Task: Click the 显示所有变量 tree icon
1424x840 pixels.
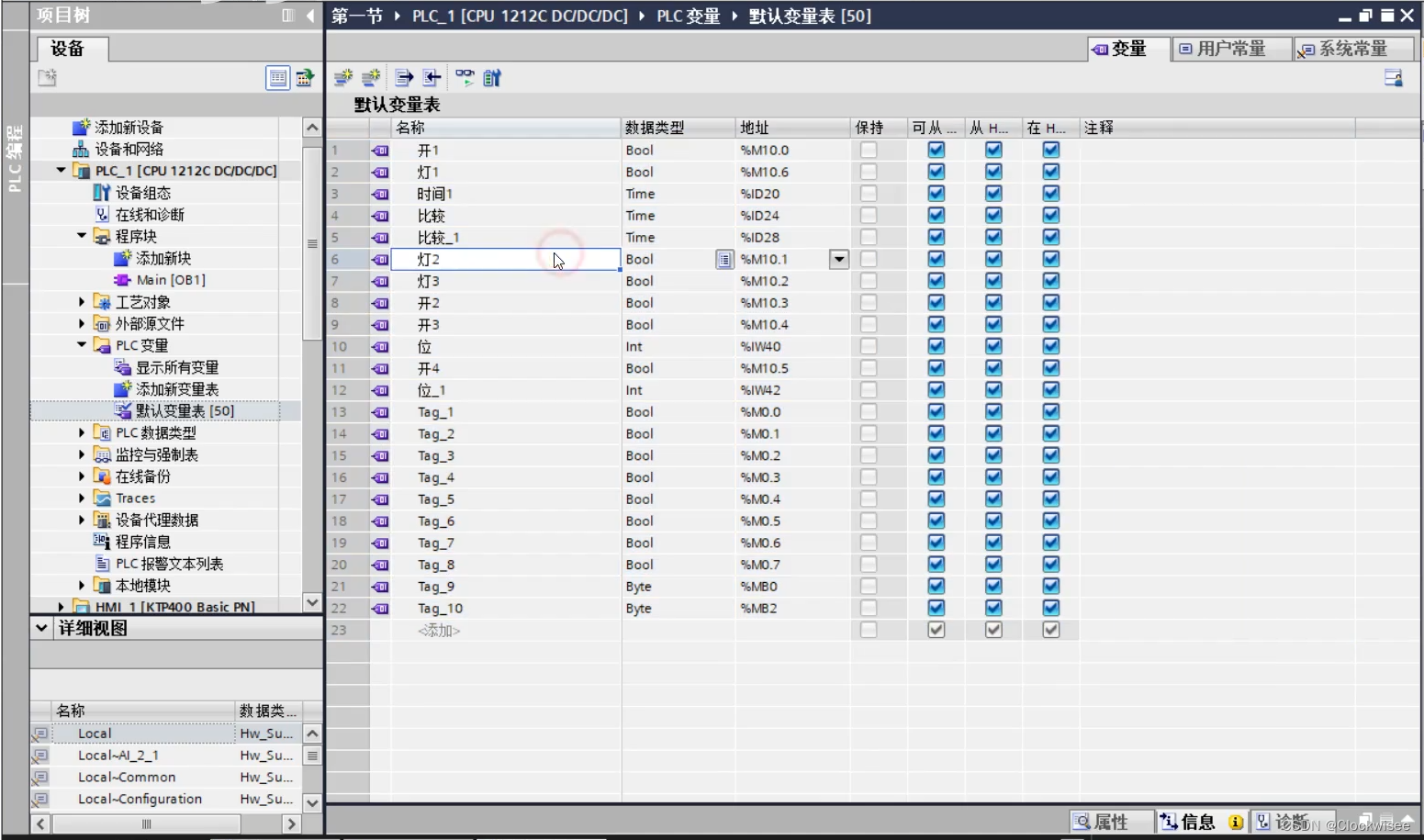Action: pos(122,367)
